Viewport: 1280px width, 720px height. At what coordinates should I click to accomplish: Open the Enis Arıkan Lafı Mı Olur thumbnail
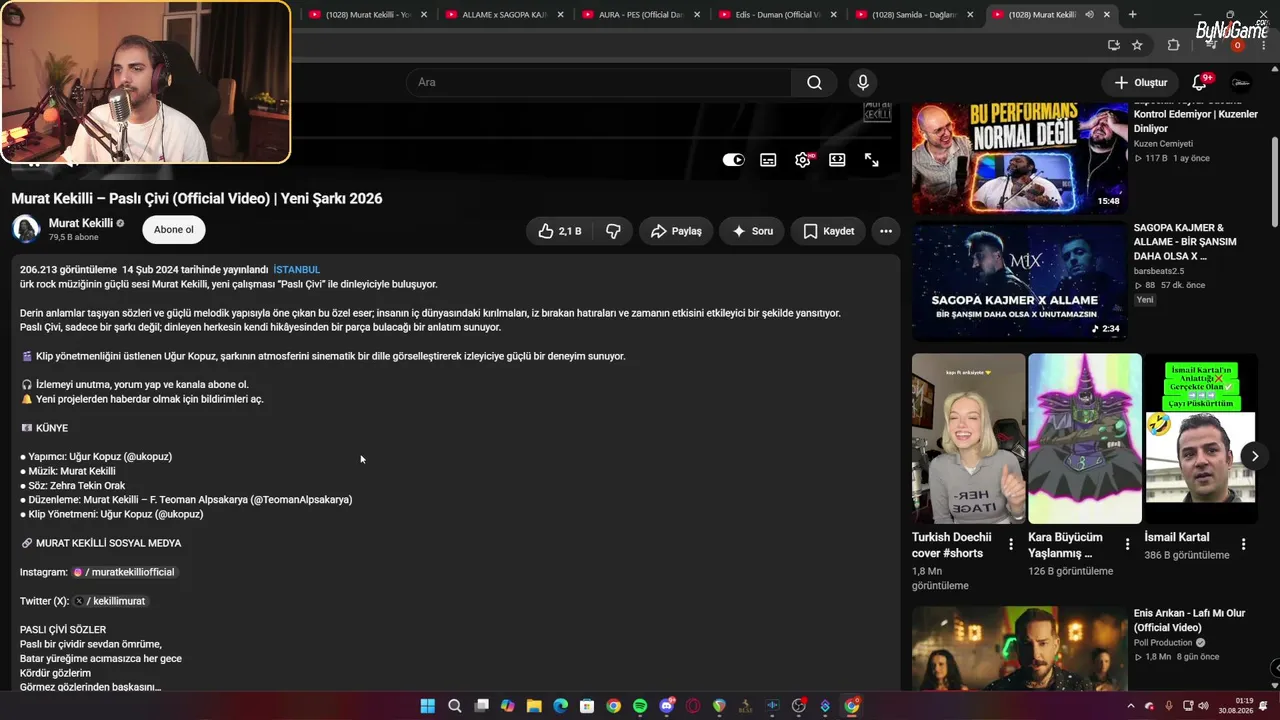coord(1020,648)
